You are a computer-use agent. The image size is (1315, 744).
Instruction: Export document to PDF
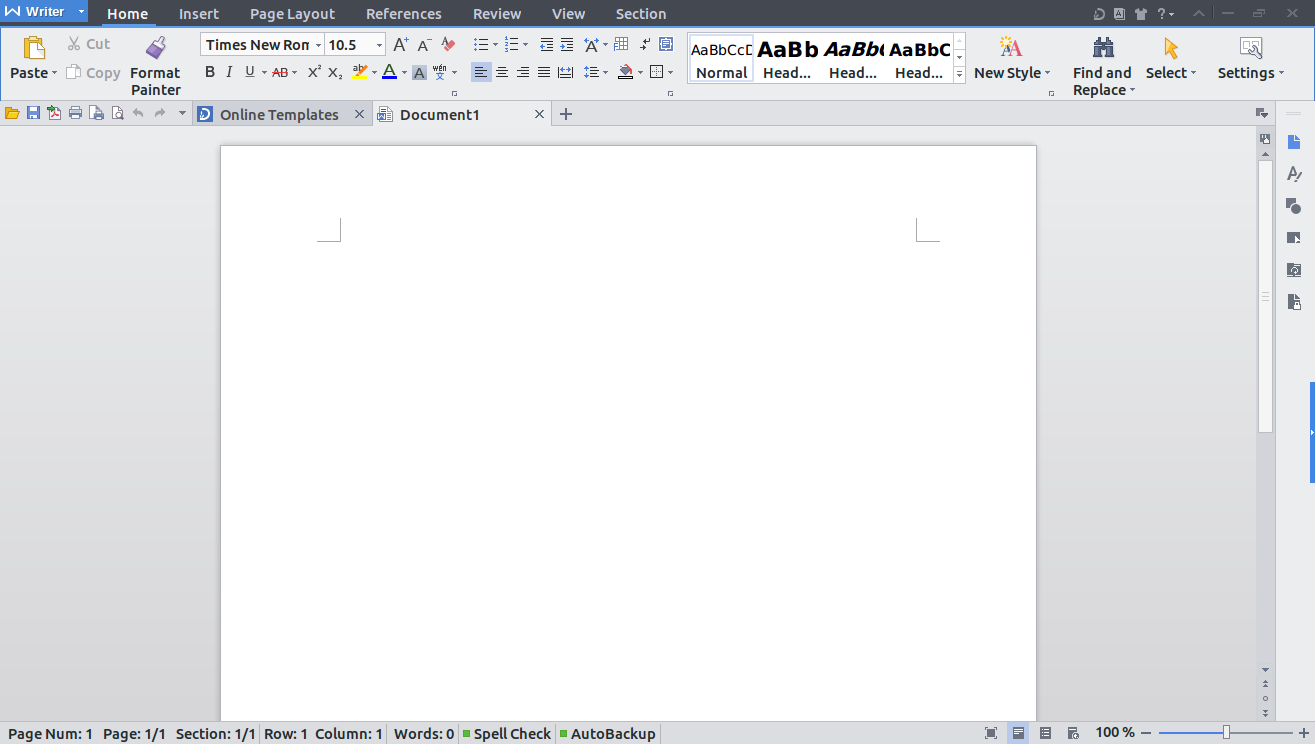(54, 114)
